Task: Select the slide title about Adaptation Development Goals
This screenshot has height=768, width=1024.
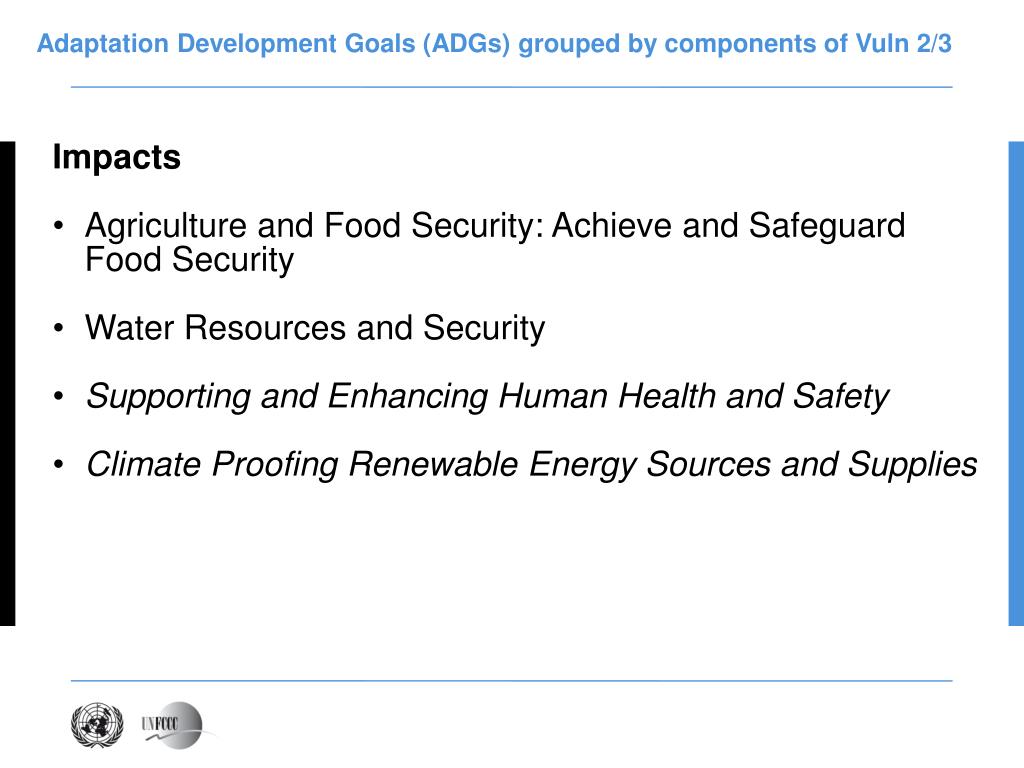Action: [494, 44]
